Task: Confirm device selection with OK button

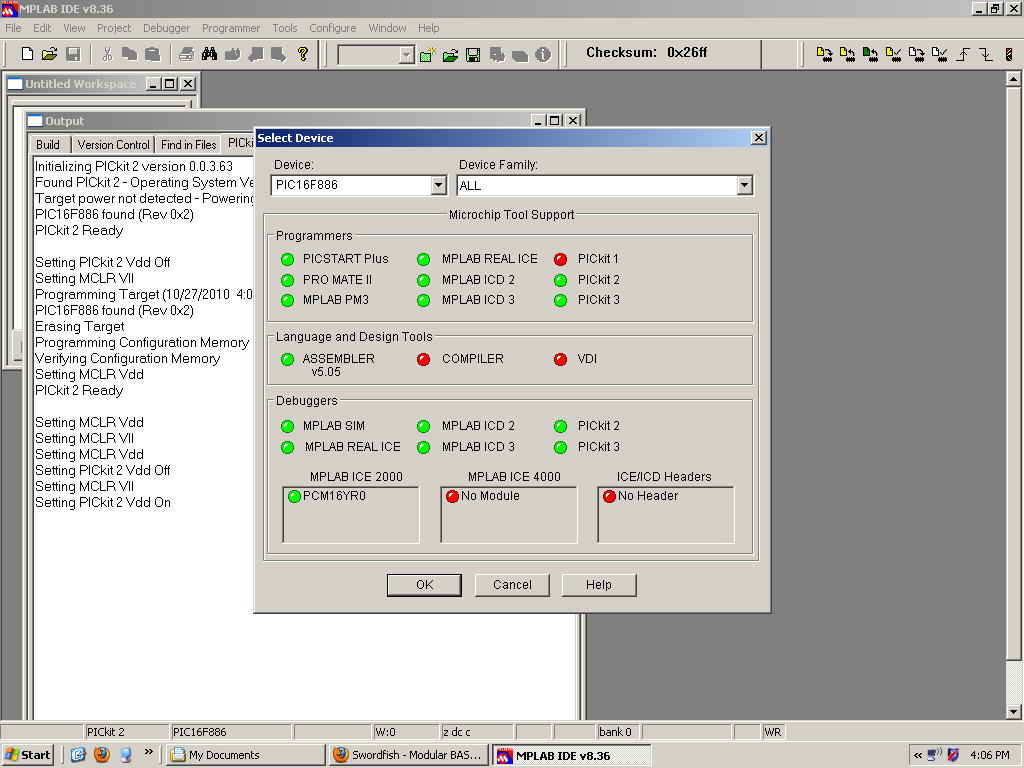Action: coord(424,585)
